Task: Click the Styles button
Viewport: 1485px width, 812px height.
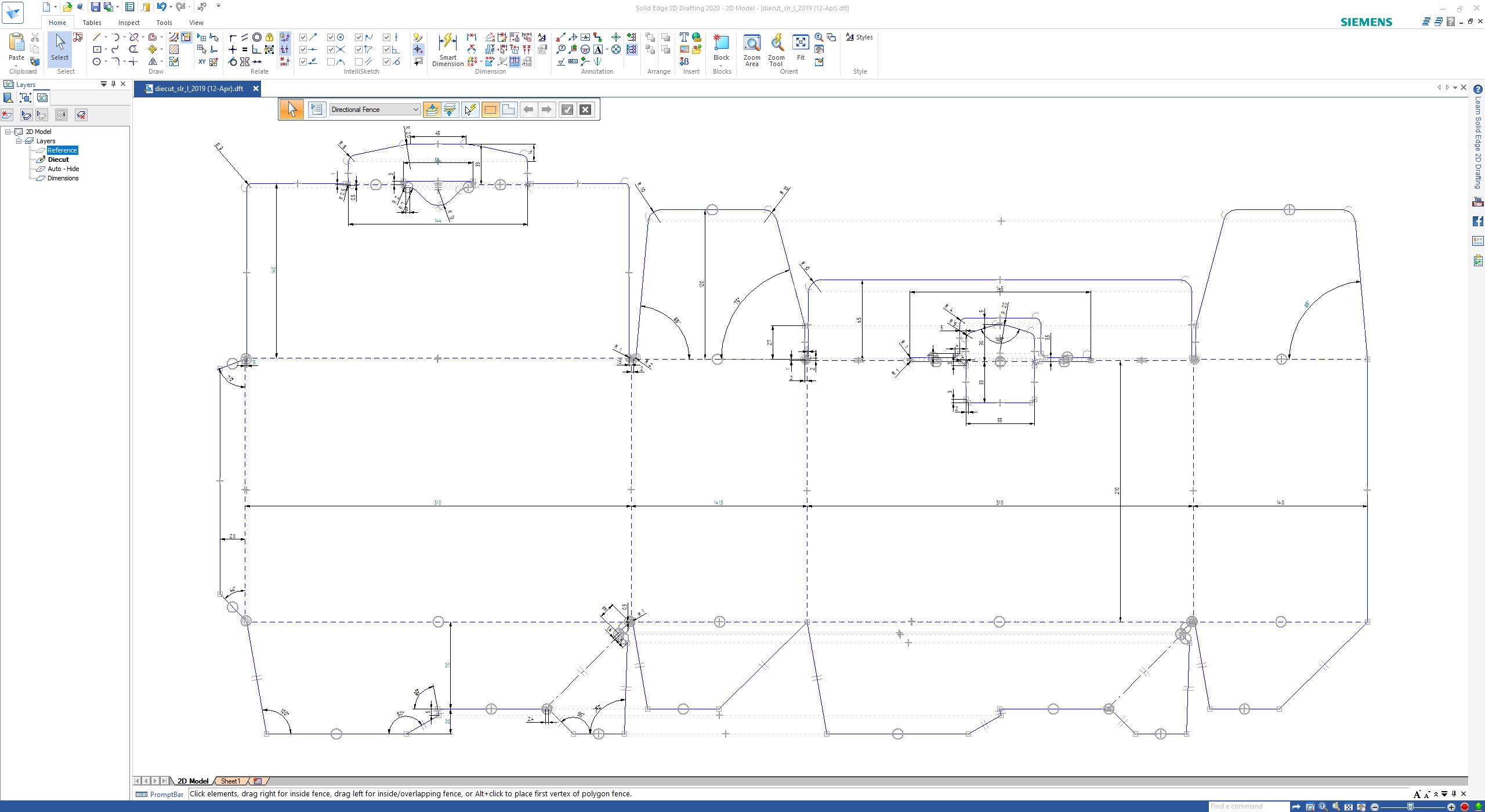Action: (x=859, y=37)
